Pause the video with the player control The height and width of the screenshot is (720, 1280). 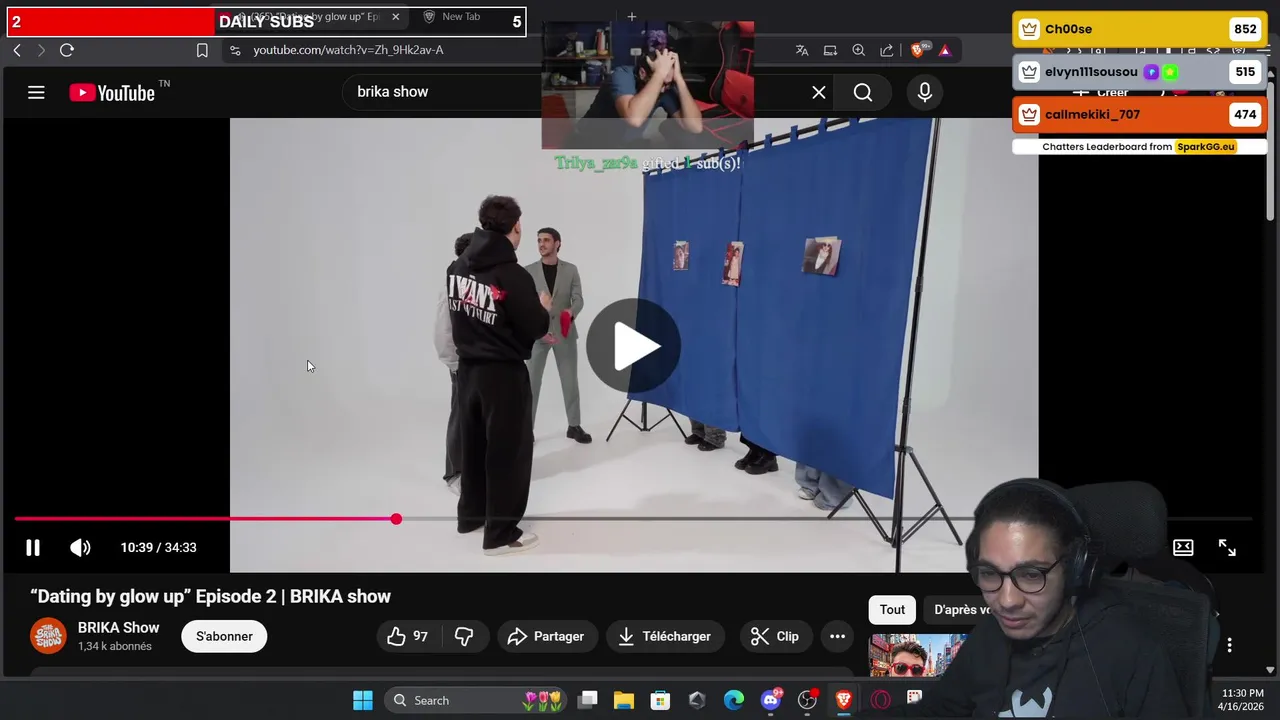pos(33,548)
